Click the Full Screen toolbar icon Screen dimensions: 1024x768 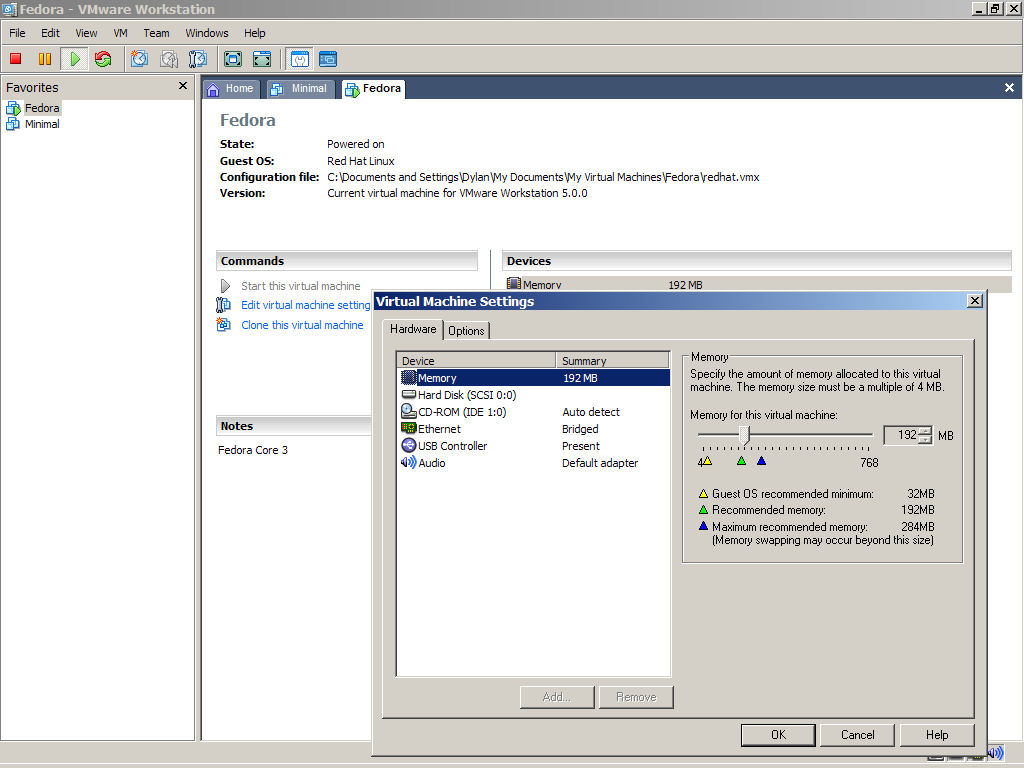tap(232, 59)
